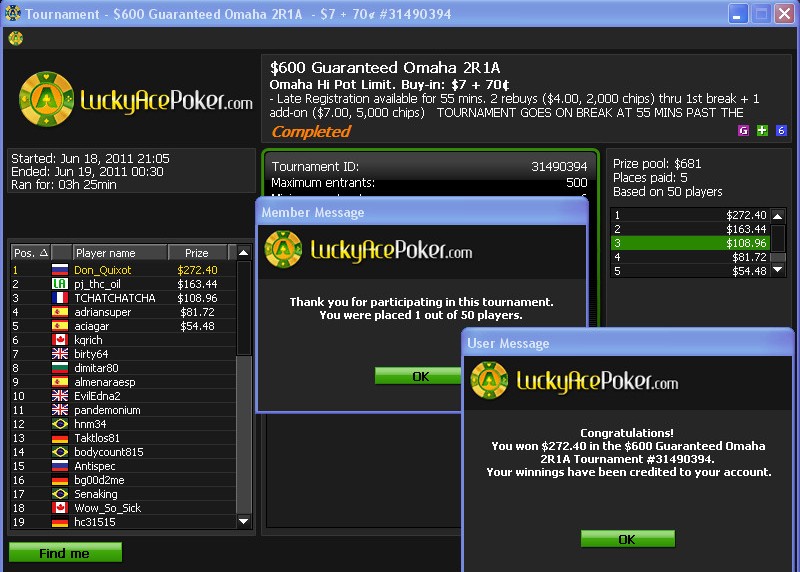
Task: Click the flag column header in the player list
Action: coord(61,253)
